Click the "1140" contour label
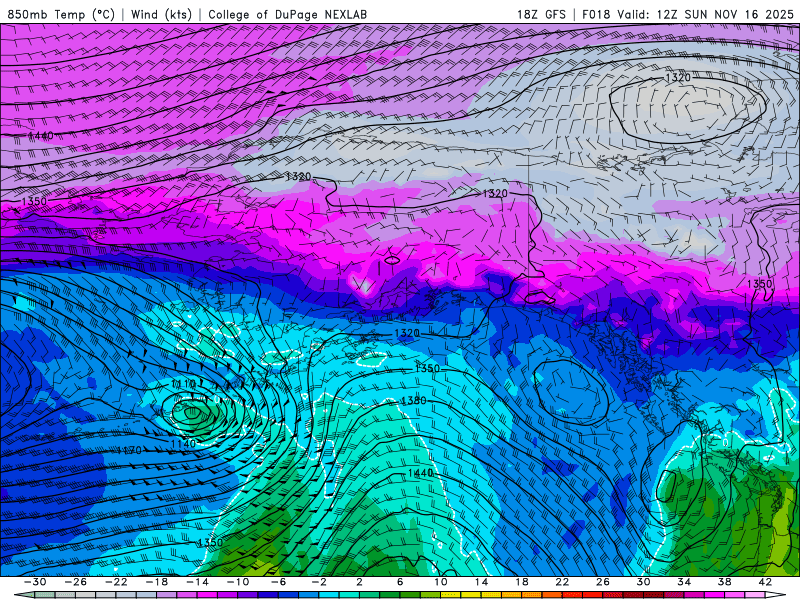Viewport: 800px width, 600px height. (x=183, y=444)
